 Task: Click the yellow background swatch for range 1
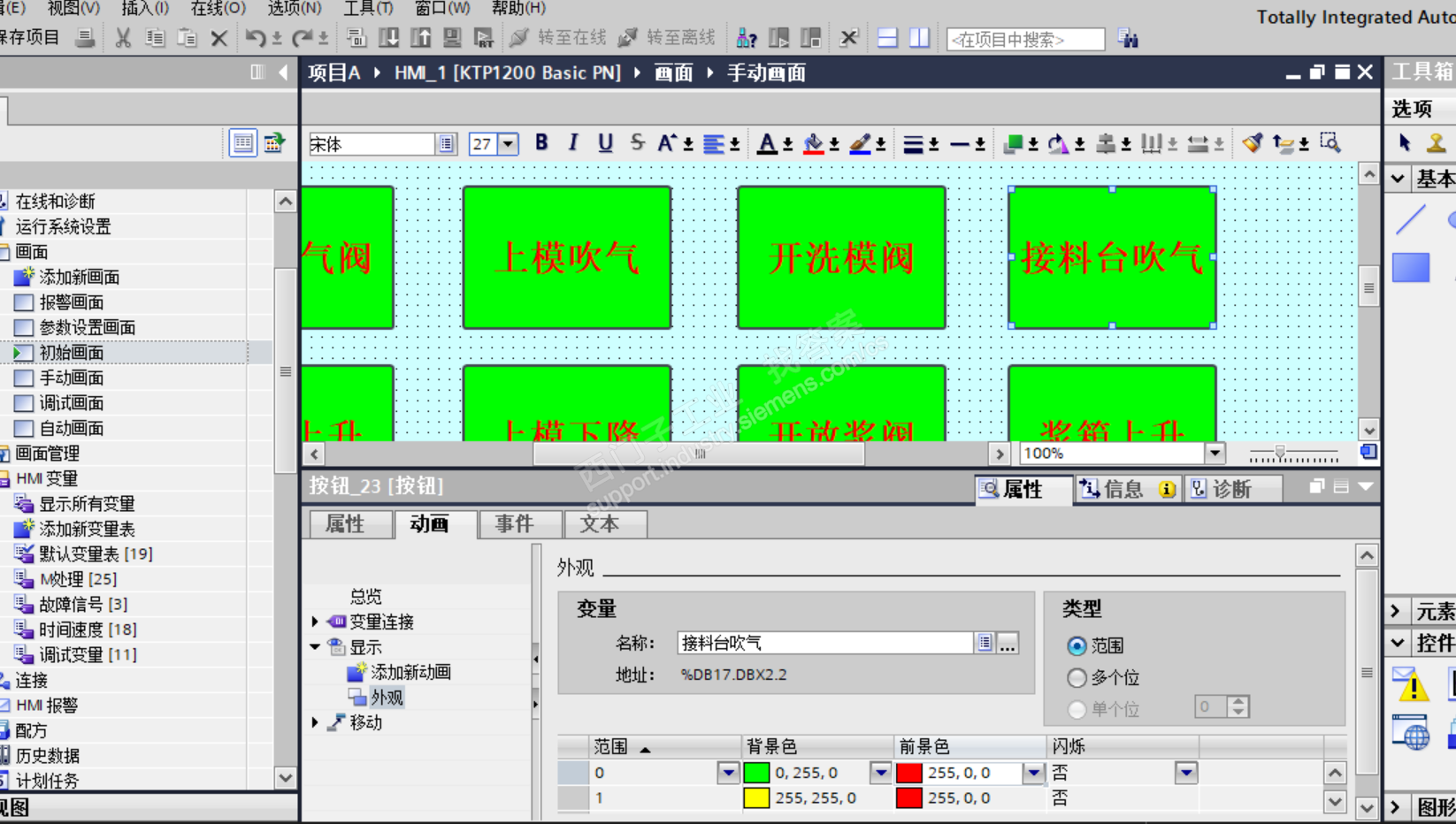[756, 797]
